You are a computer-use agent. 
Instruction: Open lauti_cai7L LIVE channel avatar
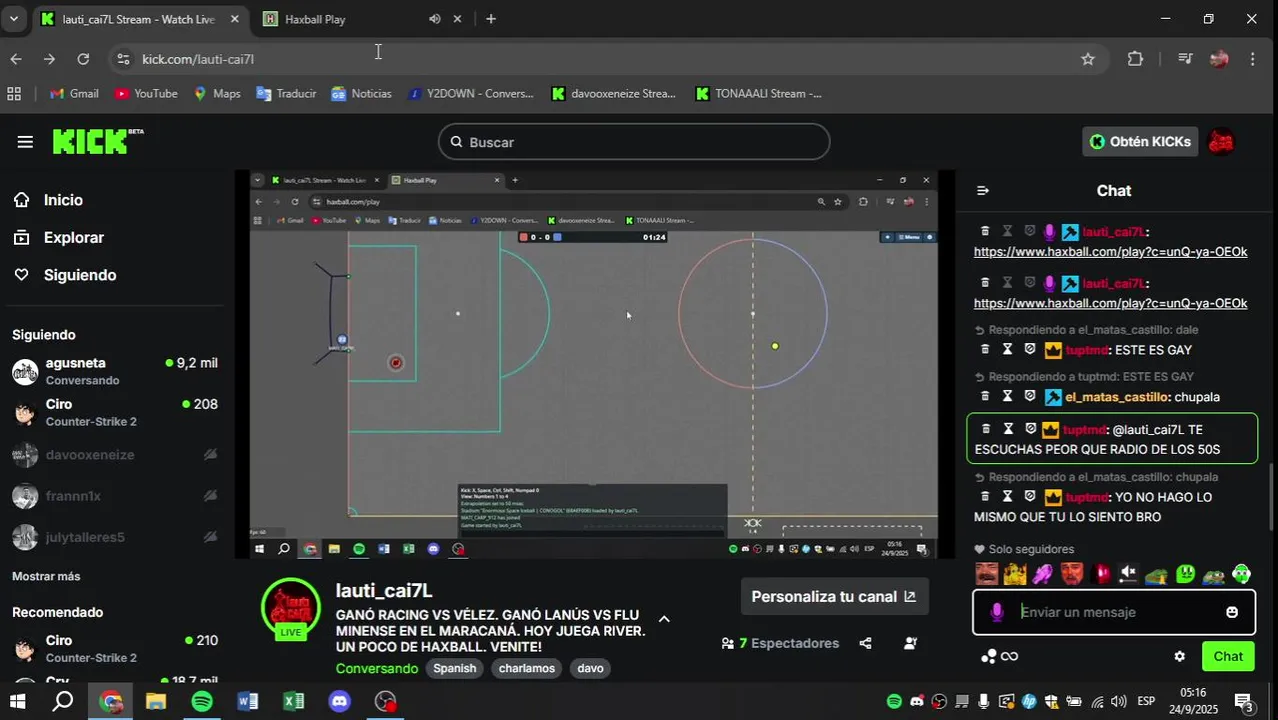pyautogui.click(x=291, y=608)
